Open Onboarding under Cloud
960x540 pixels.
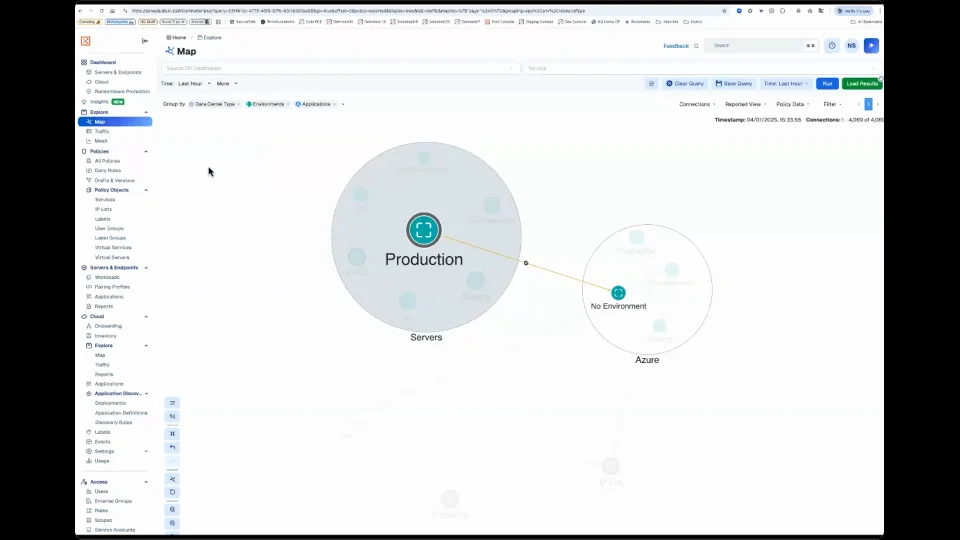click(108, 326)
